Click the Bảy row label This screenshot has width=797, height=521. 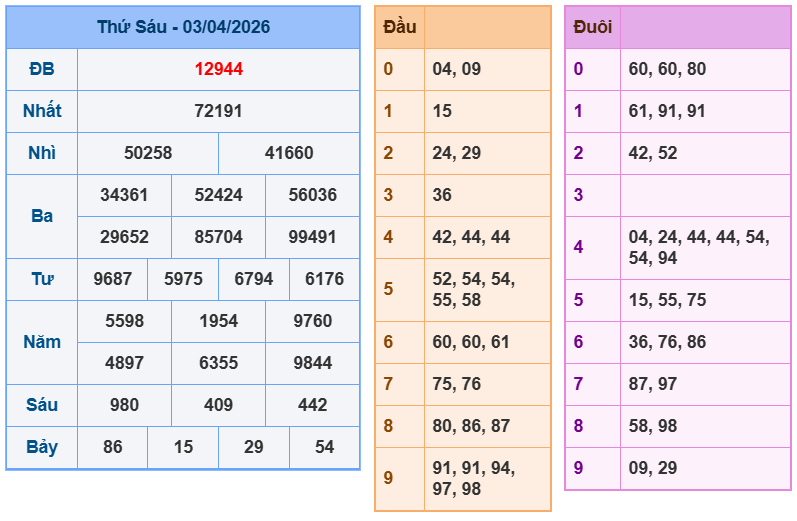click(x=42, y=447)
